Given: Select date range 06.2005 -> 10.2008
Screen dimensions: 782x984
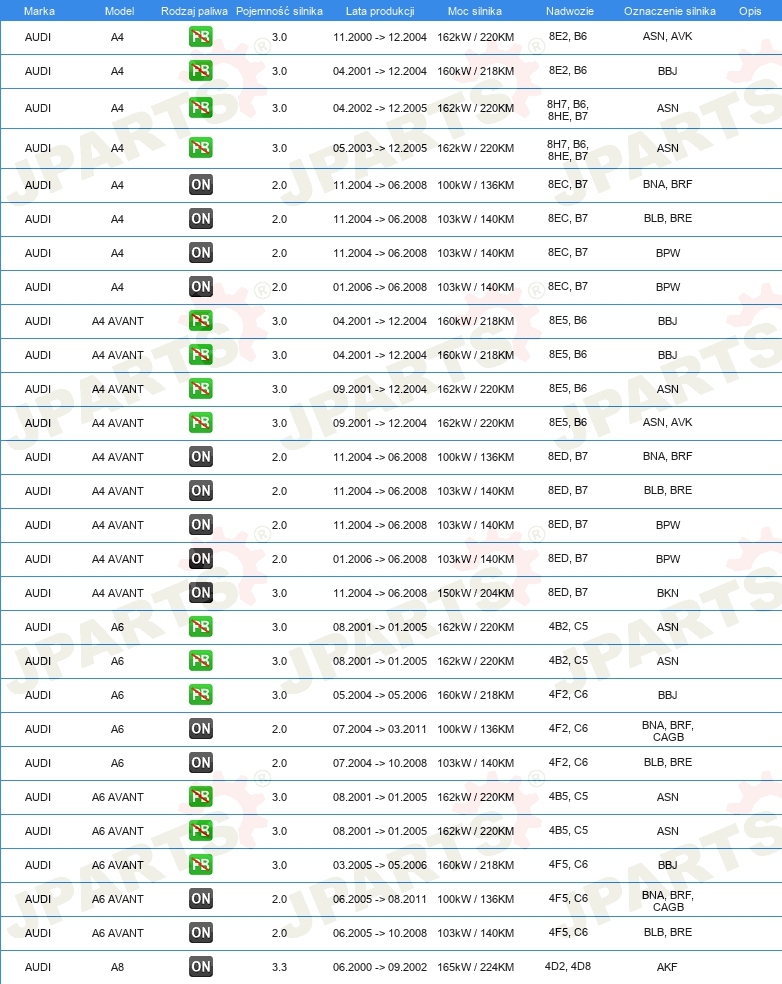Looking at the screenshot, I should (380, 933).
